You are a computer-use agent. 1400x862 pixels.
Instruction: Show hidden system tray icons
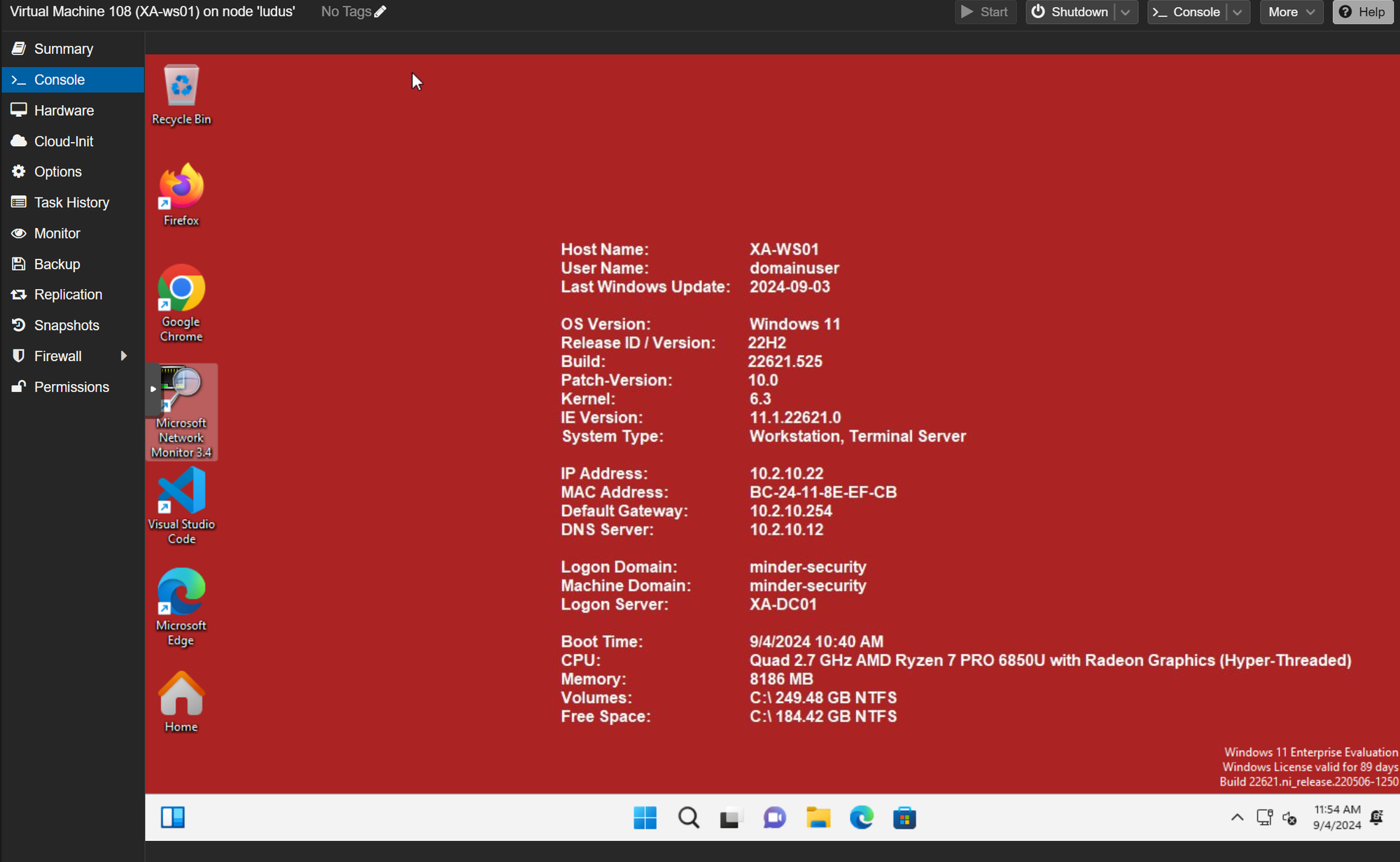[x=1237, y=817]
